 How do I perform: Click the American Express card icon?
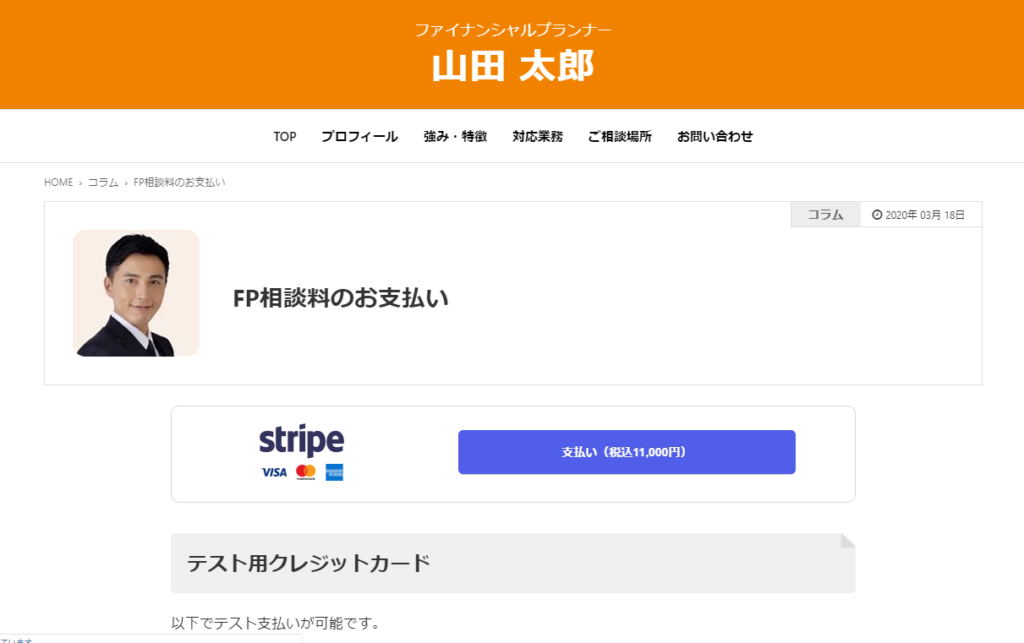click(334, 472)
